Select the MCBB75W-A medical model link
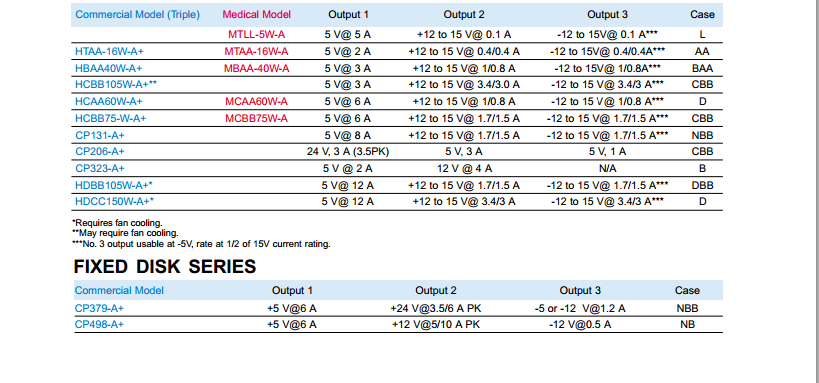The image size is (819, 383). pos(256,119)
